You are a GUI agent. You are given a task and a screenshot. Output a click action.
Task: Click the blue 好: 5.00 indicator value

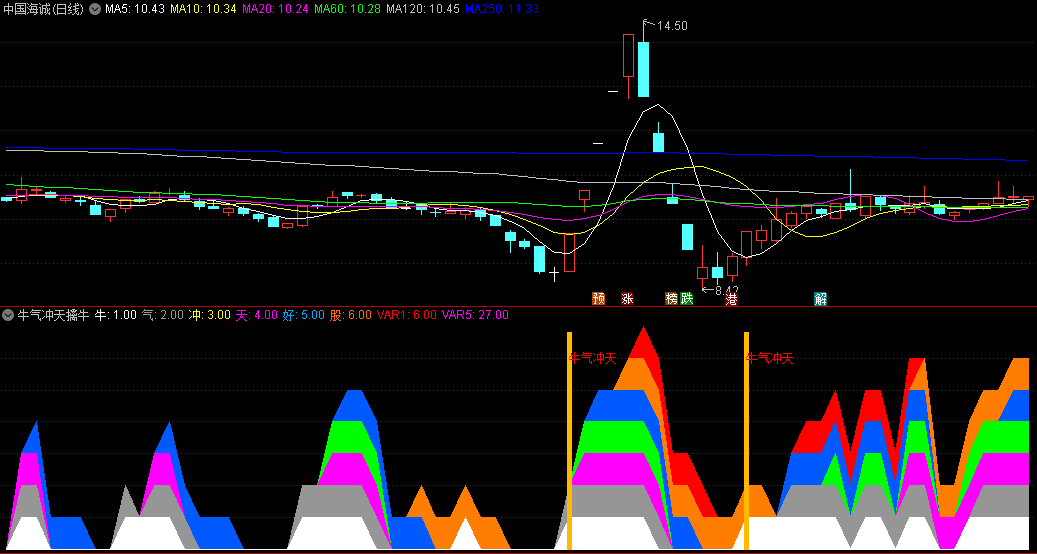304,315
